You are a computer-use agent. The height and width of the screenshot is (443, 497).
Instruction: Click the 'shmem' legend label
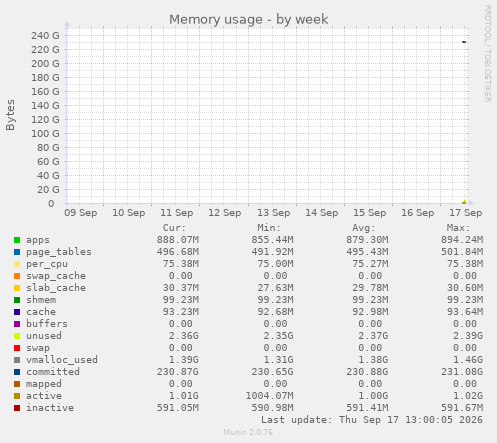pos(41,300)
